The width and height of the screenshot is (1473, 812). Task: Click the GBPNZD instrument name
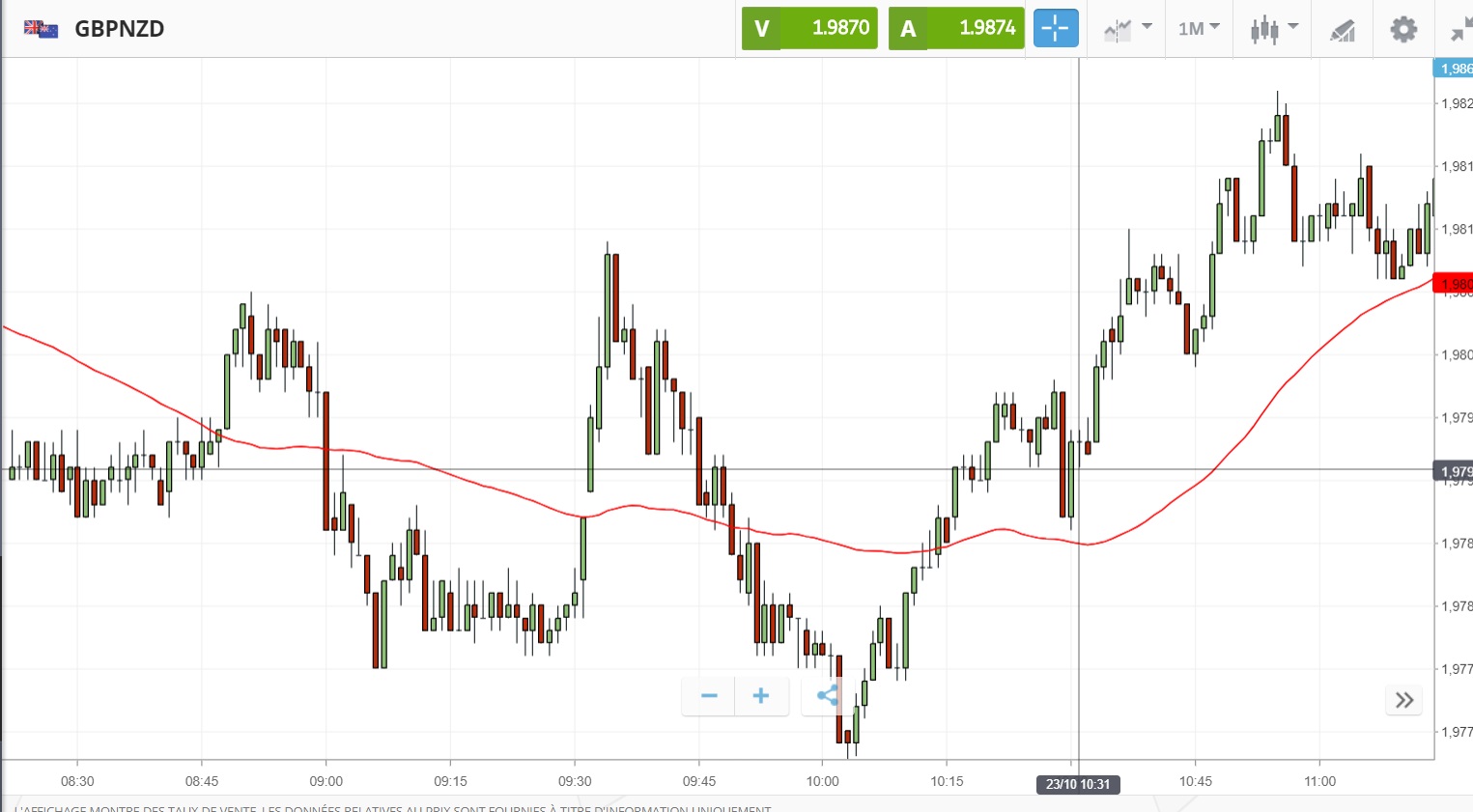coord(120,29)
